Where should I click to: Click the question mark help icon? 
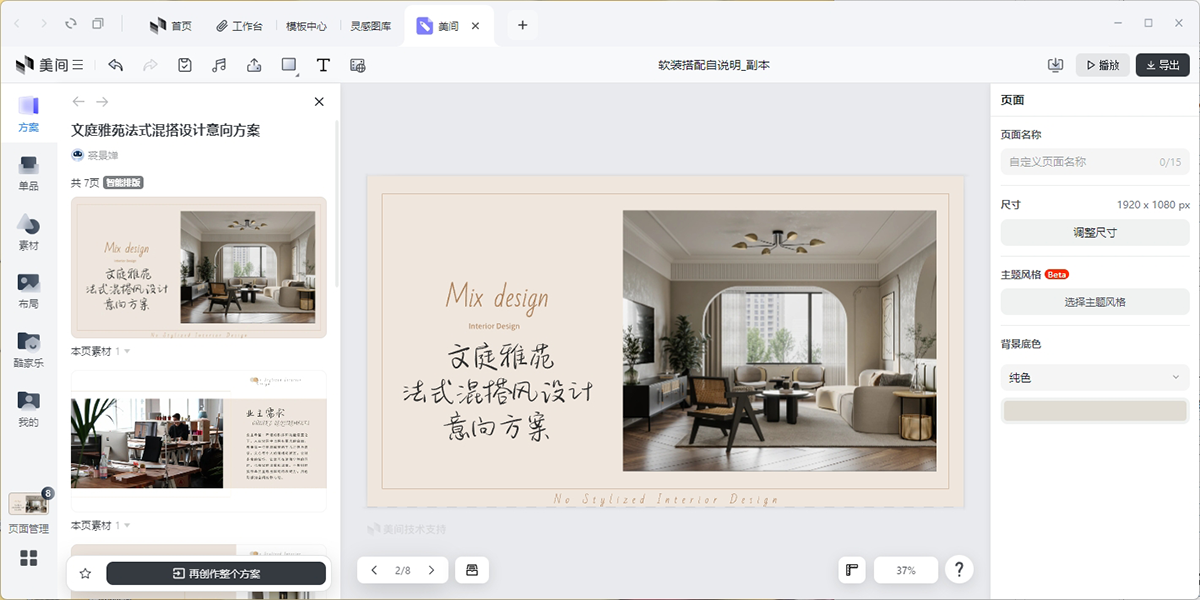click(959, 570)
